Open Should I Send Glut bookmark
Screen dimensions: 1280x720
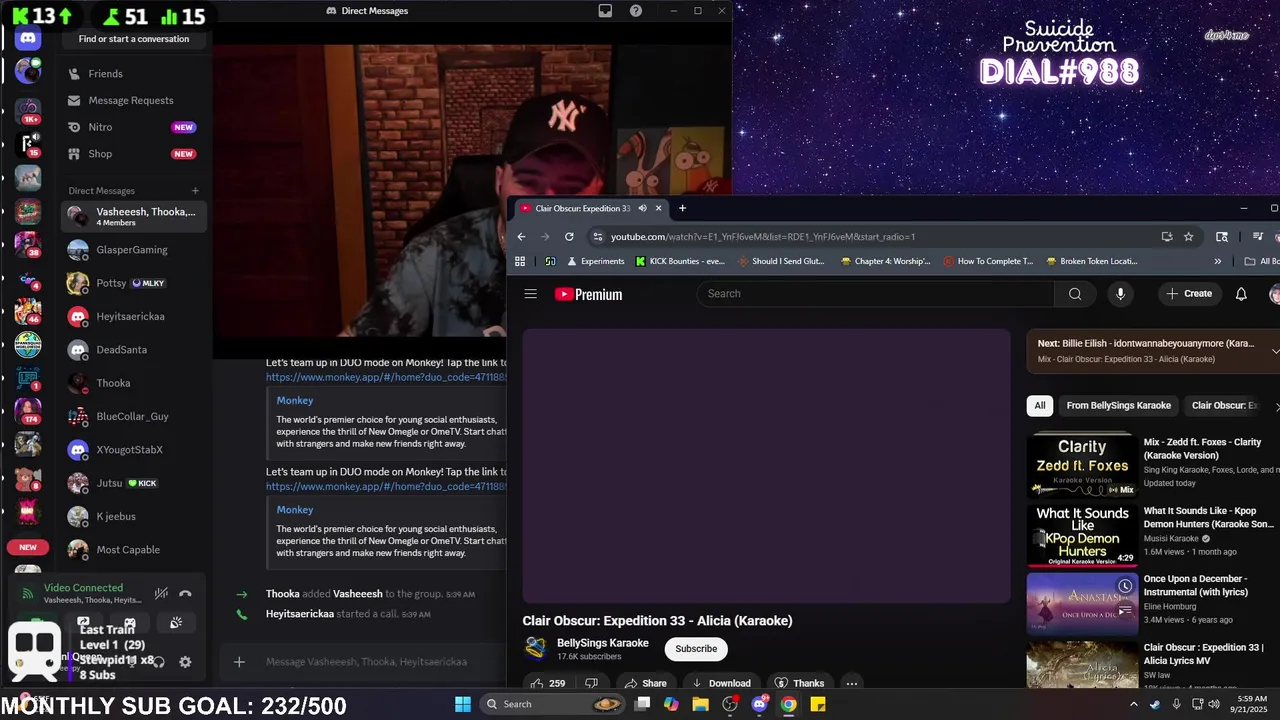[781, 261]
